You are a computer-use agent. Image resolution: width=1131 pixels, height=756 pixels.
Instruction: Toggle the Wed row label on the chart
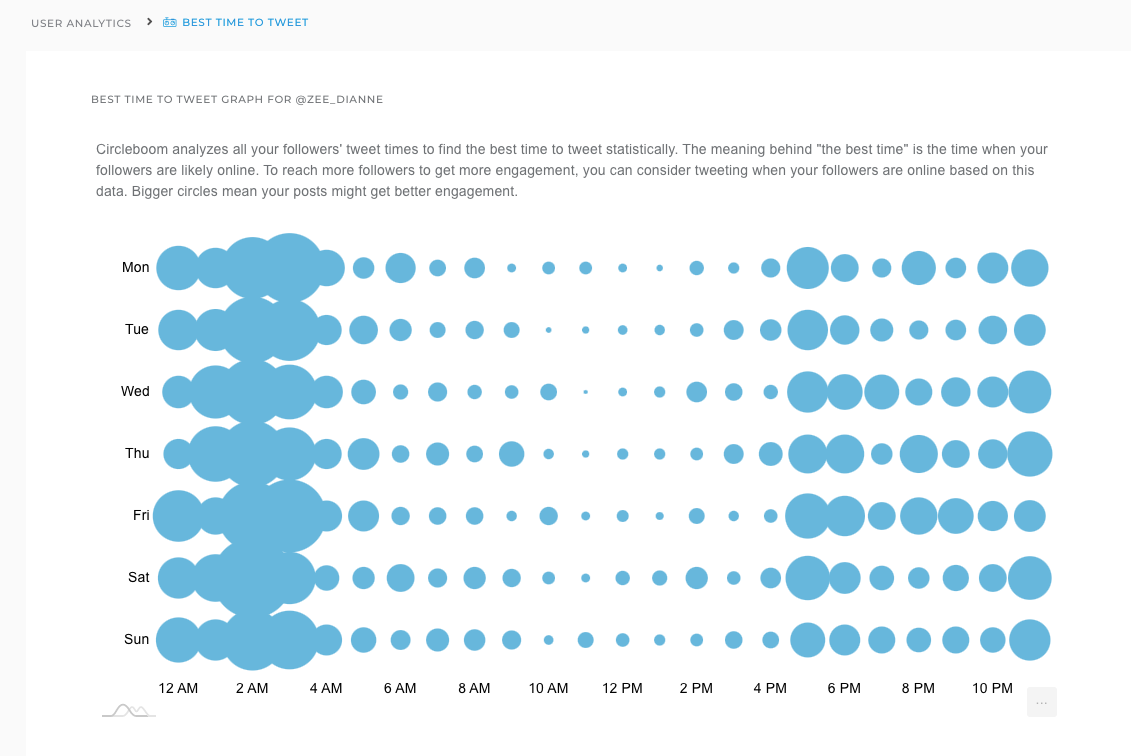click(135, 391)
